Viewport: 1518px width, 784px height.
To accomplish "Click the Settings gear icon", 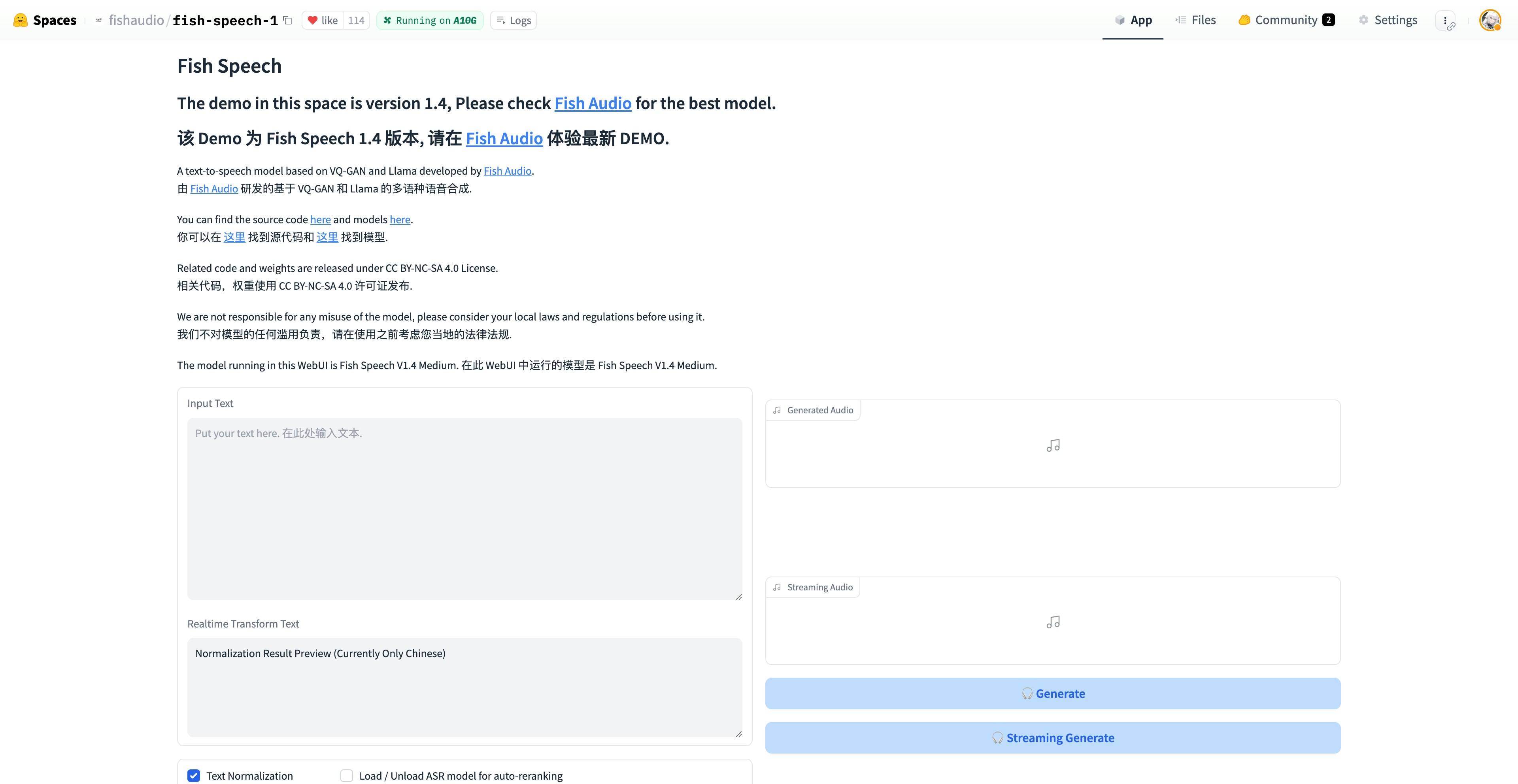I will 1363,20.
